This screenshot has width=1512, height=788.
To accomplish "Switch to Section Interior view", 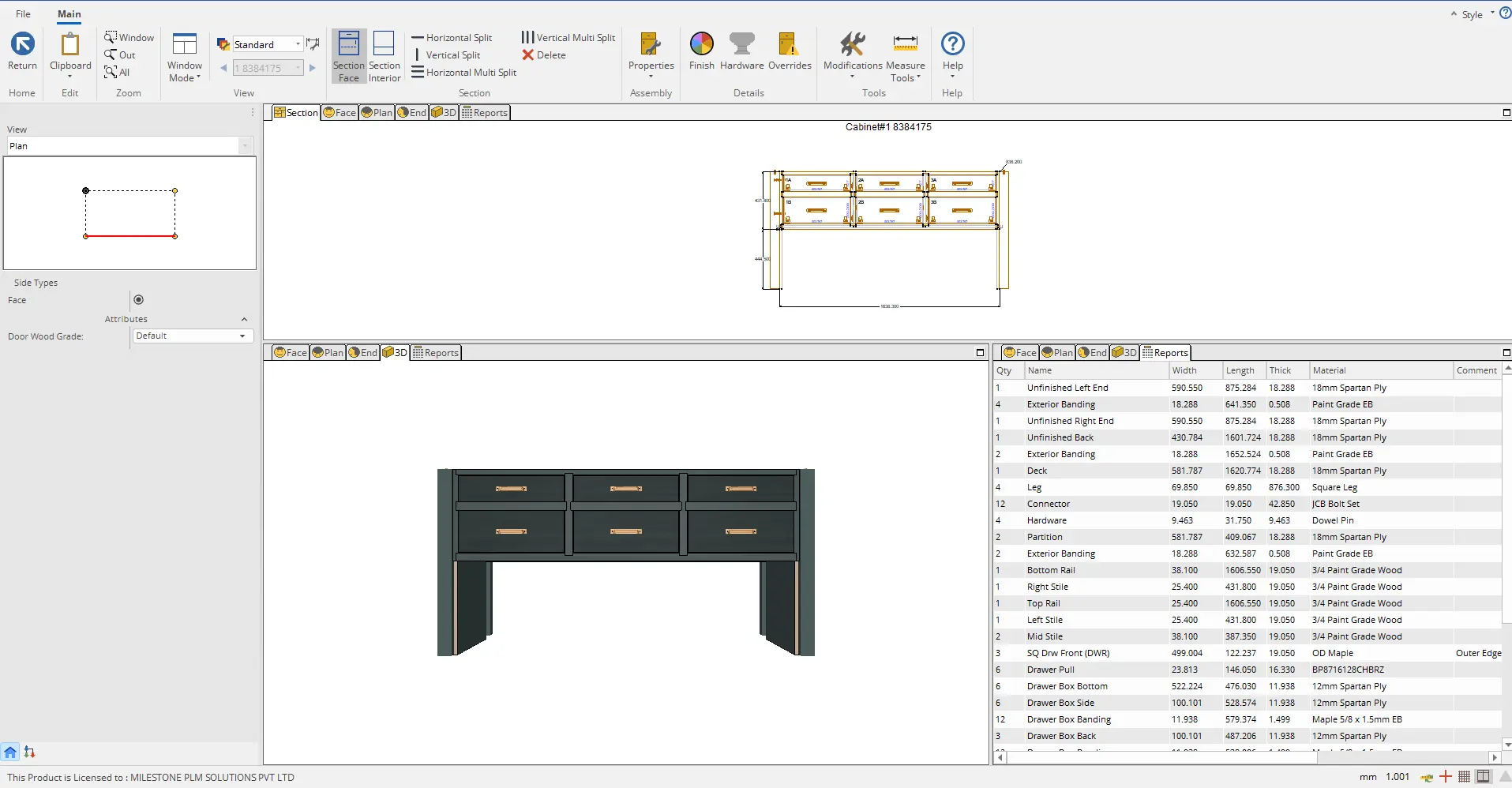I will (385, 56).
